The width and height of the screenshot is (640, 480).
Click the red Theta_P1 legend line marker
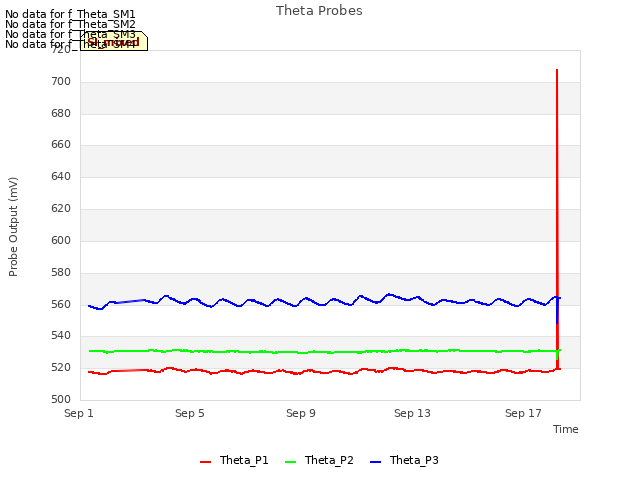point(205,461)
